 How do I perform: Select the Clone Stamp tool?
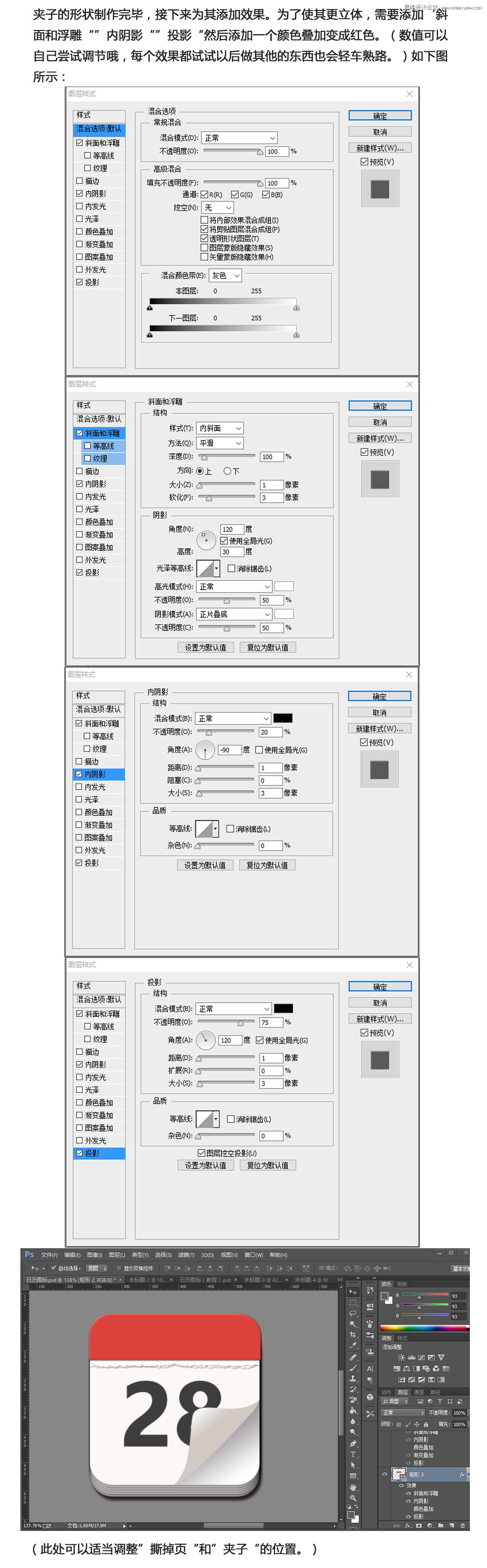click(x=353, y=1379)
